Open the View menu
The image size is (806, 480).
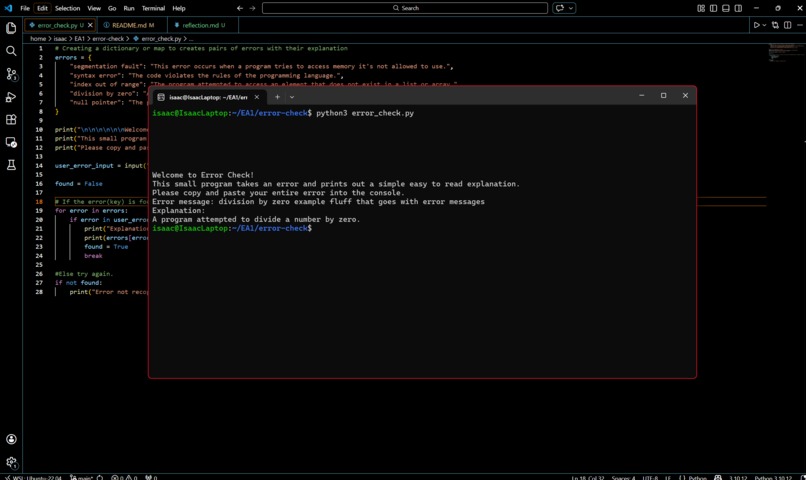[x=94, y=8]
